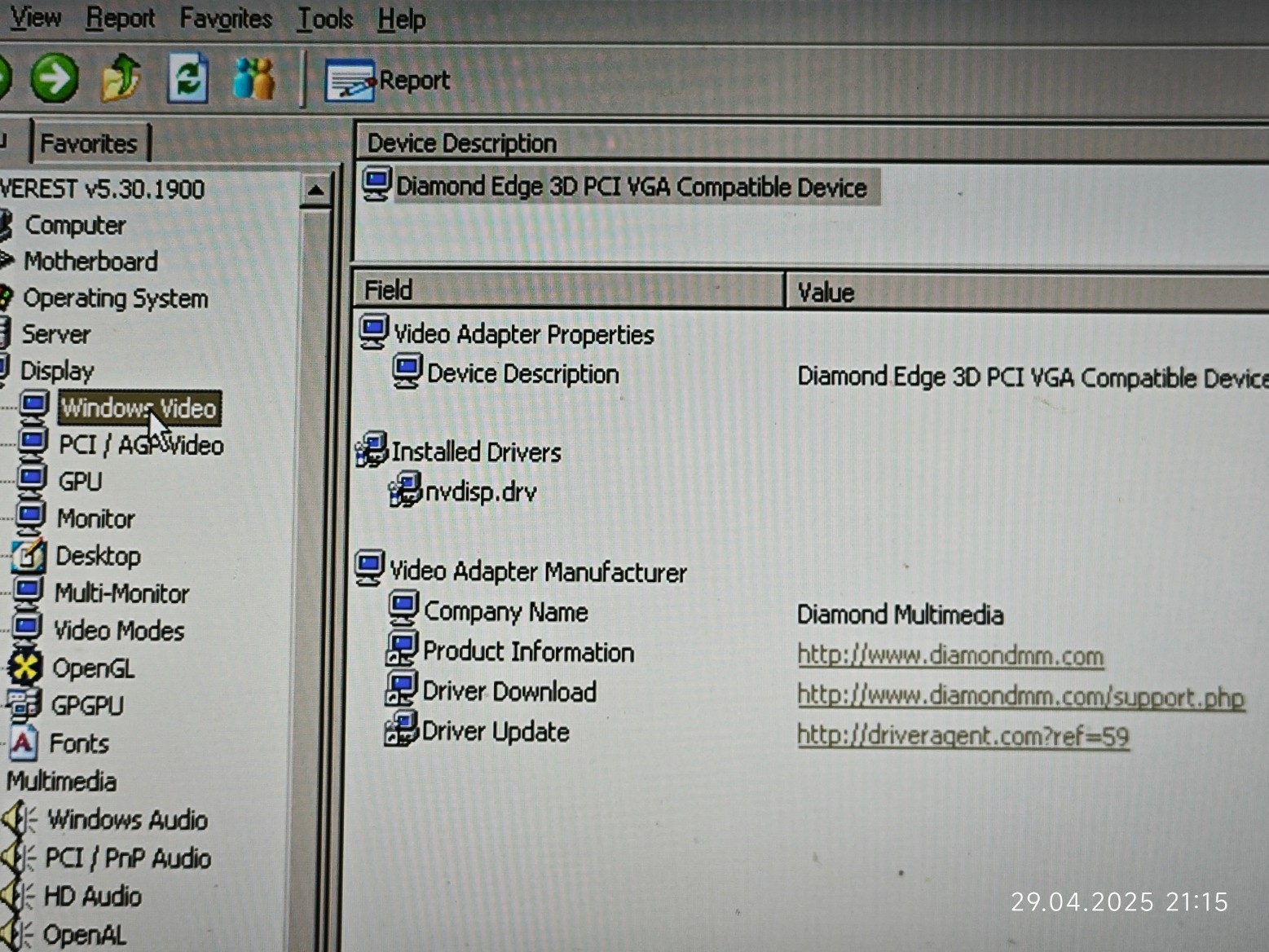Click the PCI / AGP Video monitor icon

coord(33,443)
